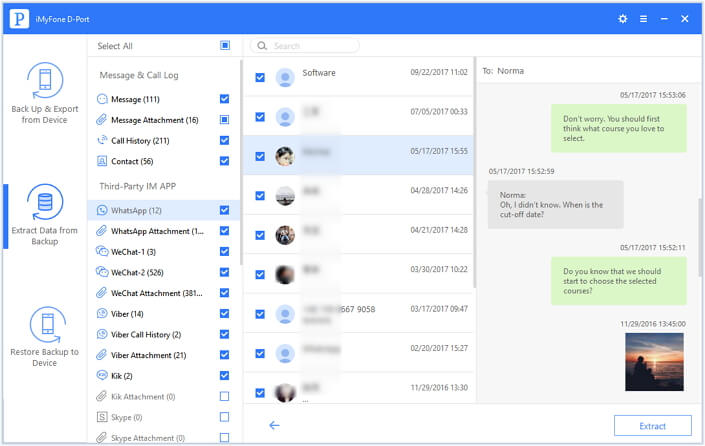The image size is (705, 446).
Task: Click the WeChat-2 icon
Action: tap(102, 272)
